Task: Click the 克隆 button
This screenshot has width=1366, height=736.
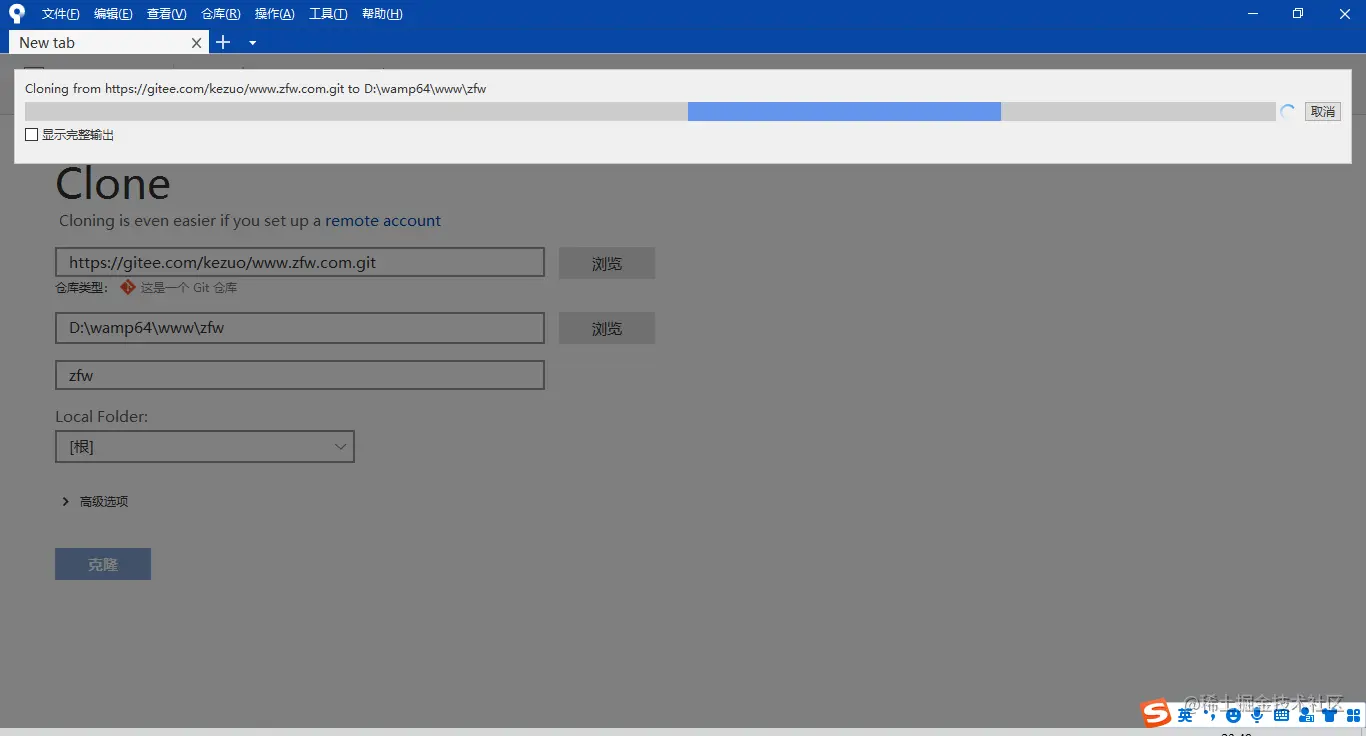Action: [x=103, y=564]
